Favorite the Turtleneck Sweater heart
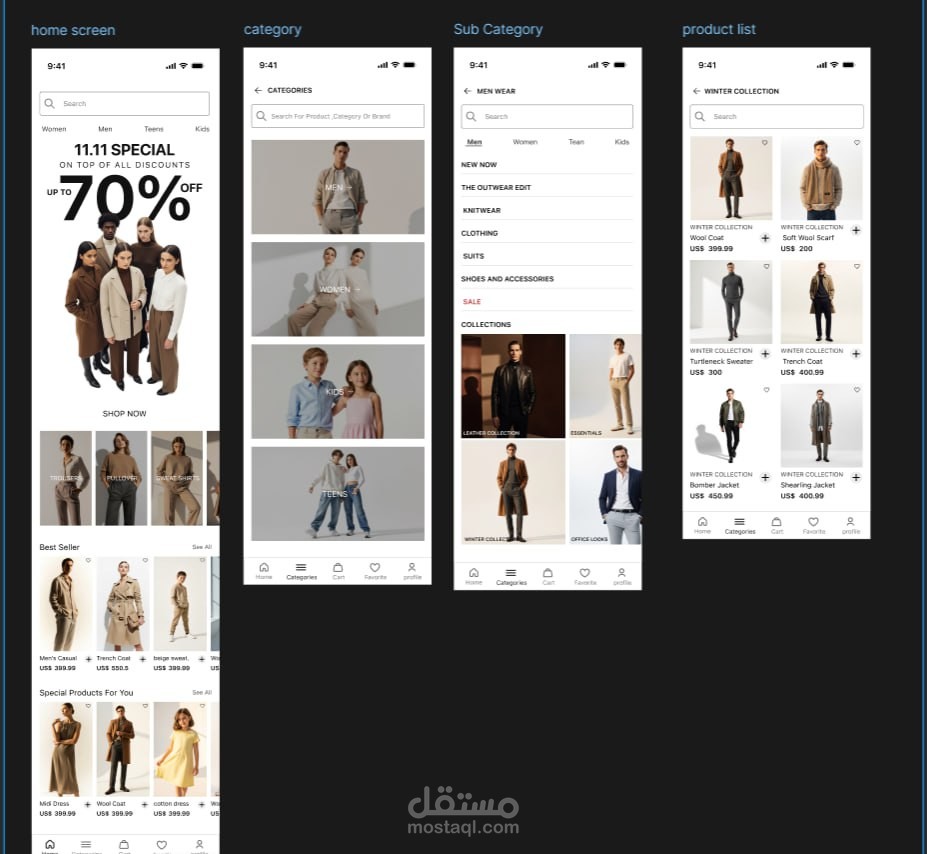The height and width of the screenshot is (854, 927). 766,267
